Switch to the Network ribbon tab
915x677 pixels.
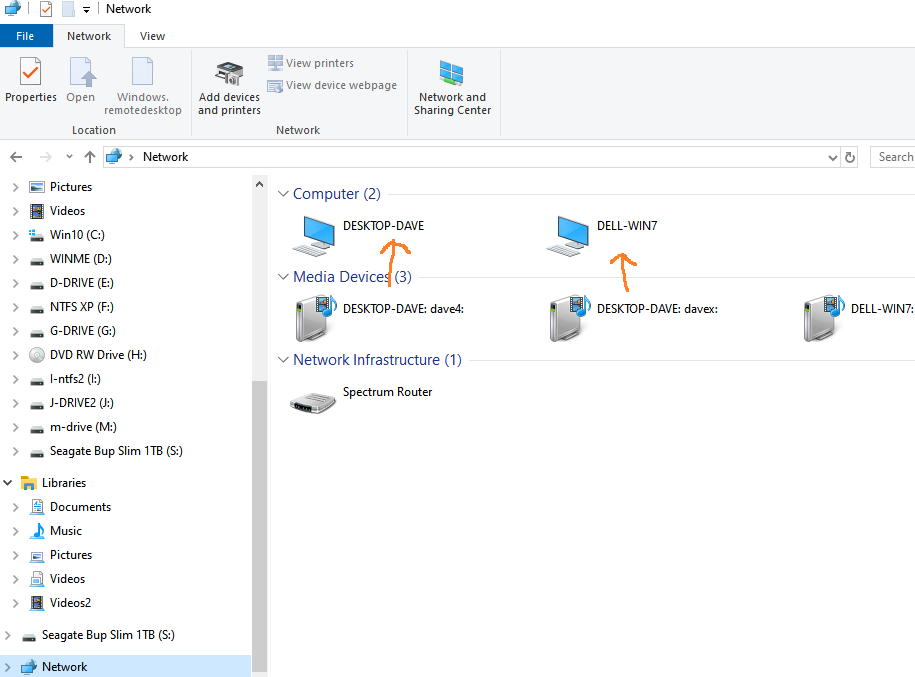(x=89, y=36)
